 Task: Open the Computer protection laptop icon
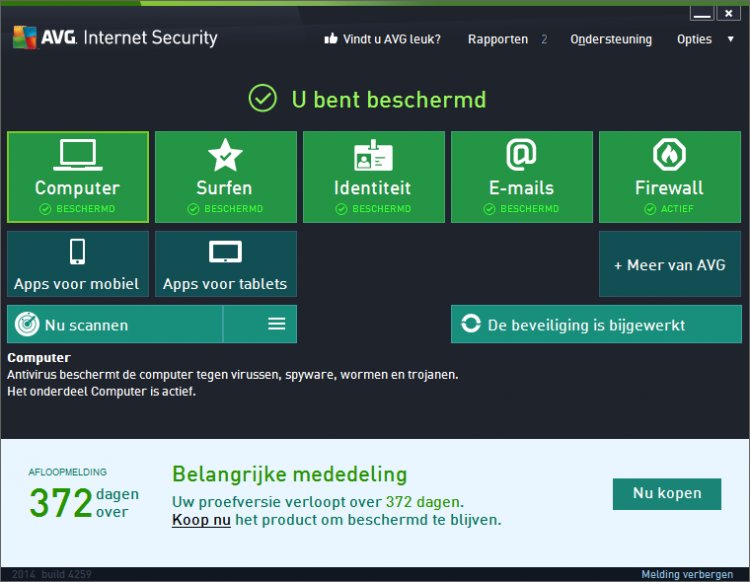coord(77,155)
